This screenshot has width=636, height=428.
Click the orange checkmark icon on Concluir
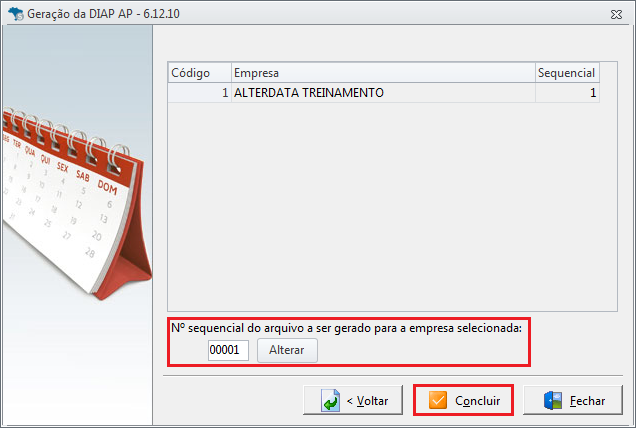coord(438,400)
